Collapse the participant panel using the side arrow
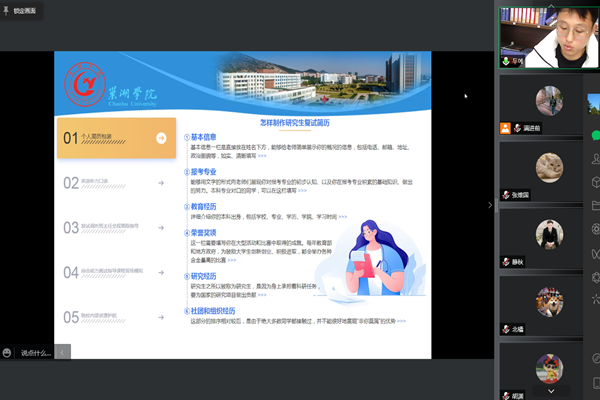This screenshot has width=600, height=400. pyautogui.click(x=490, y=205)
